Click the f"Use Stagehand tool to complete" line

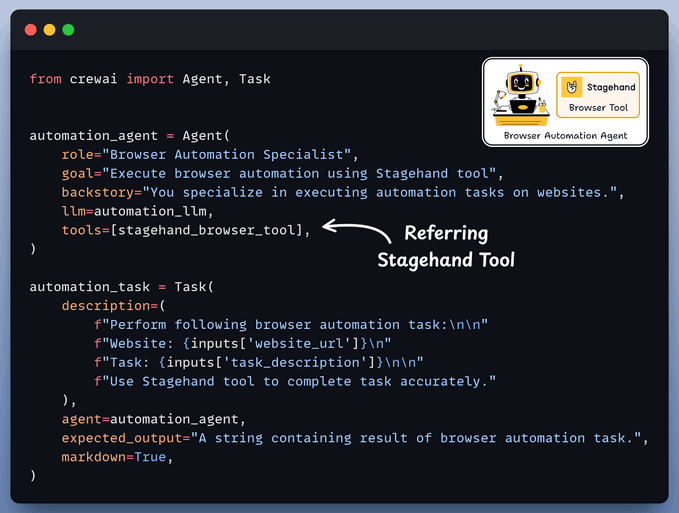tap(295, 381)
